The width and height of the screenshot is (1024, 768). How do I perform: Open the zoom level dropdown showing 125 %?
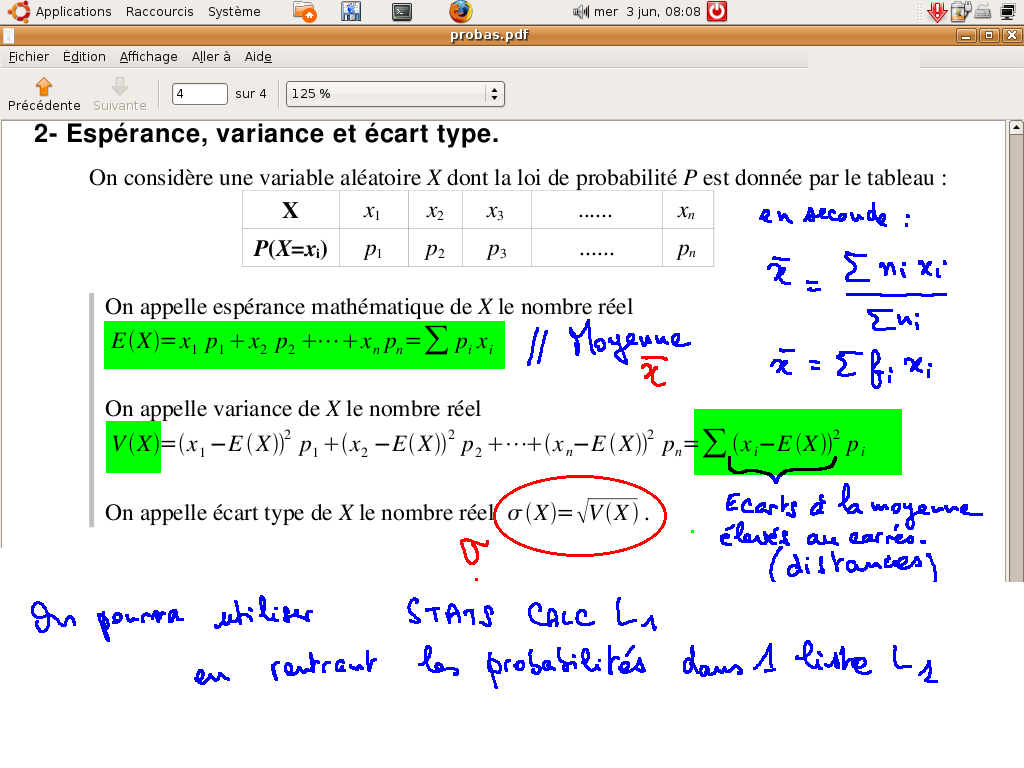[x=395, y=93]
